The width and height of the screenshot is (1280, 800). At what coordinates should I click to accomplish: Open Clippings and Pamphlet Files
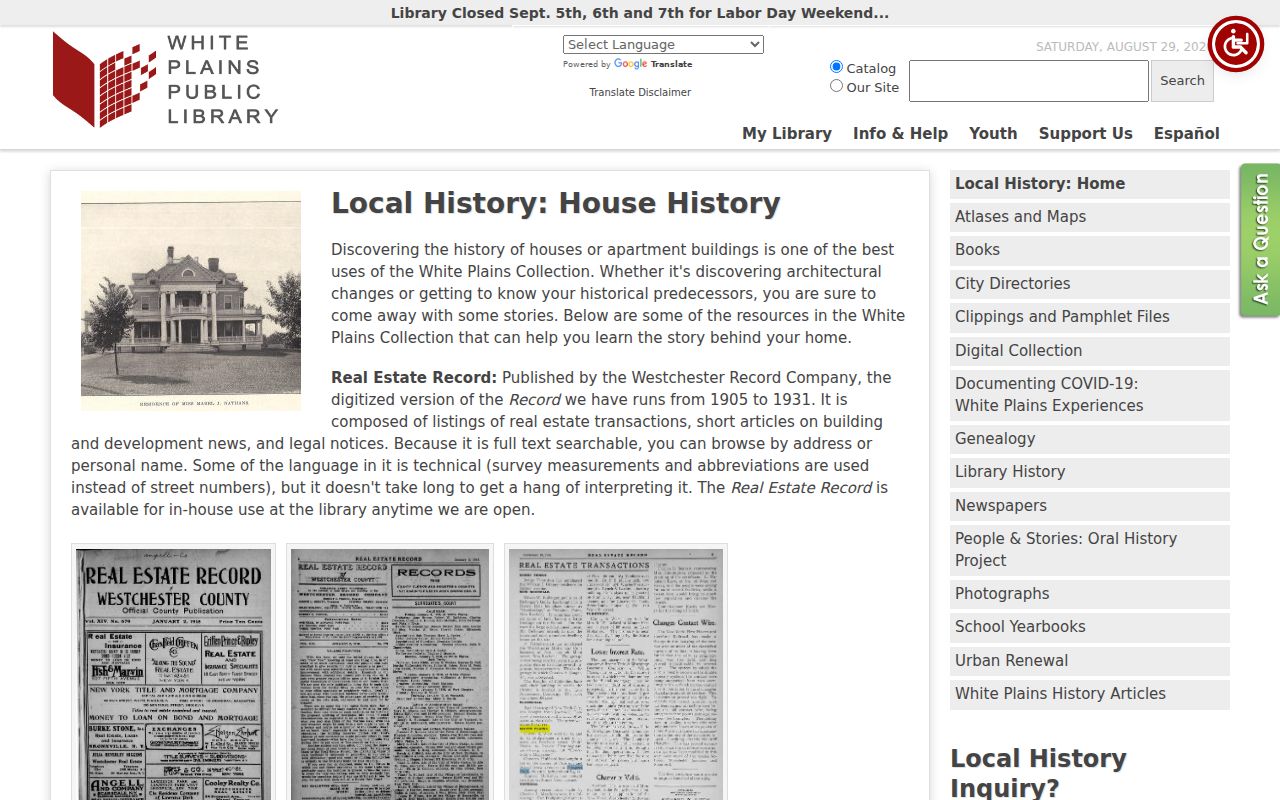(x=1090, y=317)
